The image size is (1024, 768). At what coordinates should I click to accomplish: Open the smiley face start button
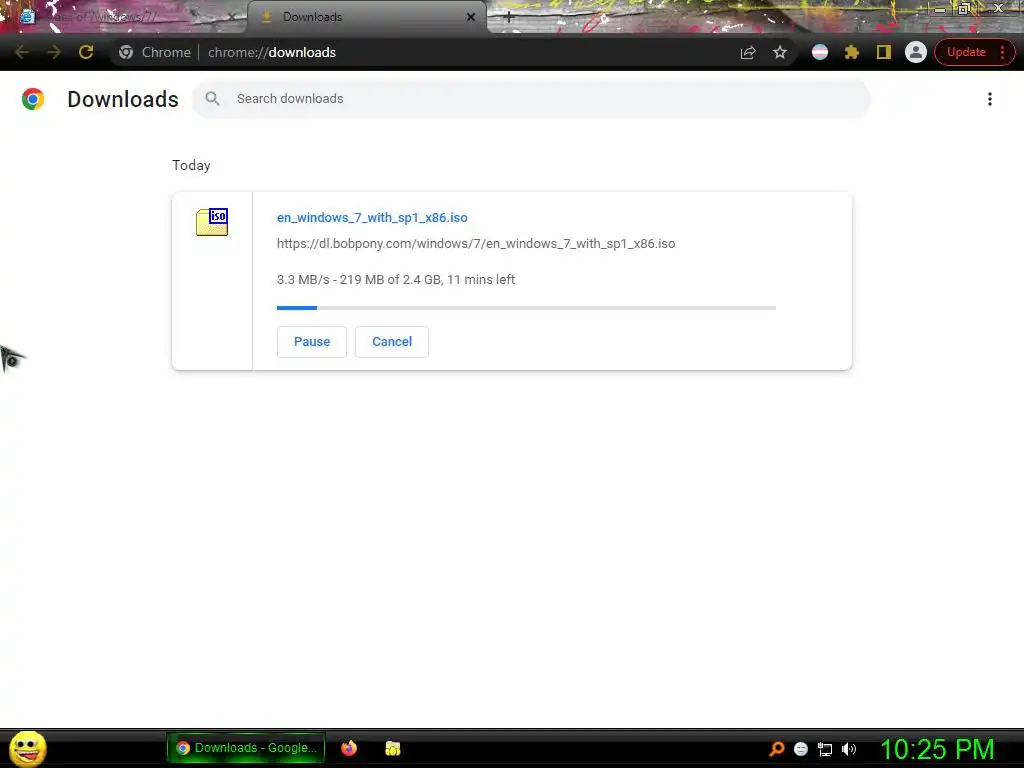pos(27,748)
